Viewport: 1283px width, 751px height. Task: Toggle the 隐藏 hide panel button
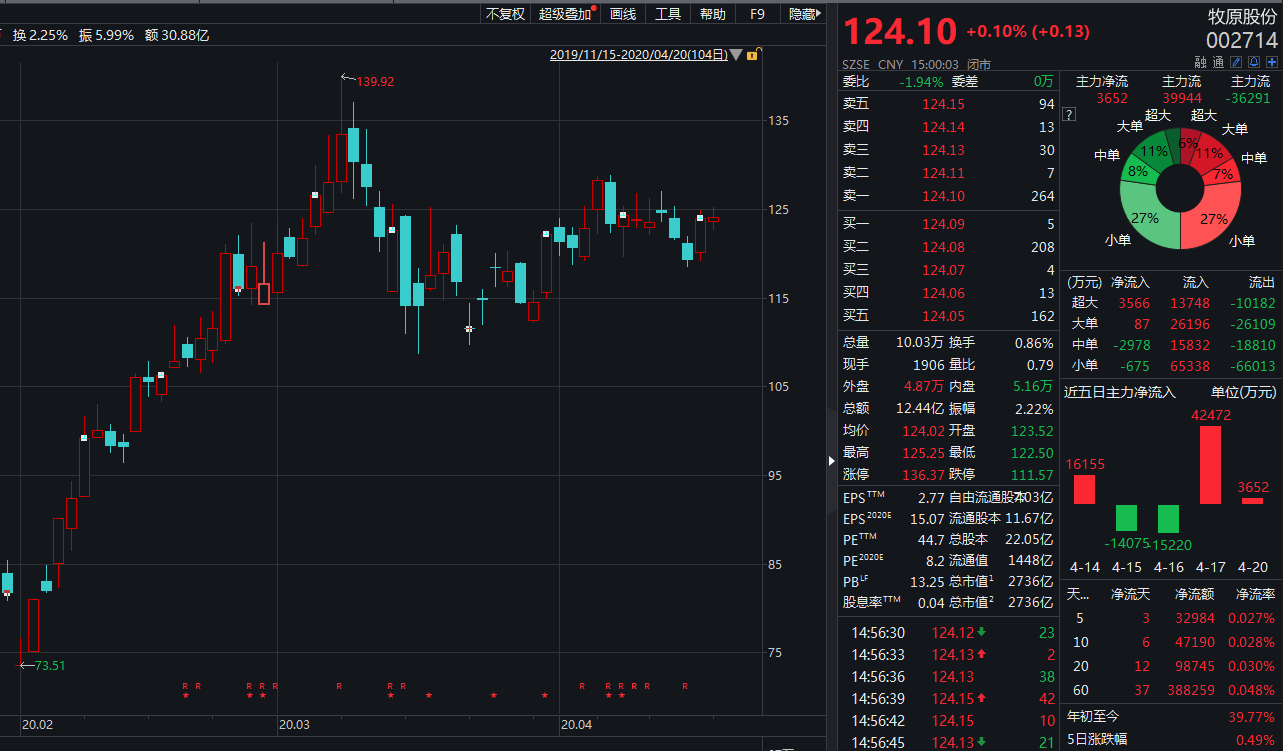coord(802,14)
